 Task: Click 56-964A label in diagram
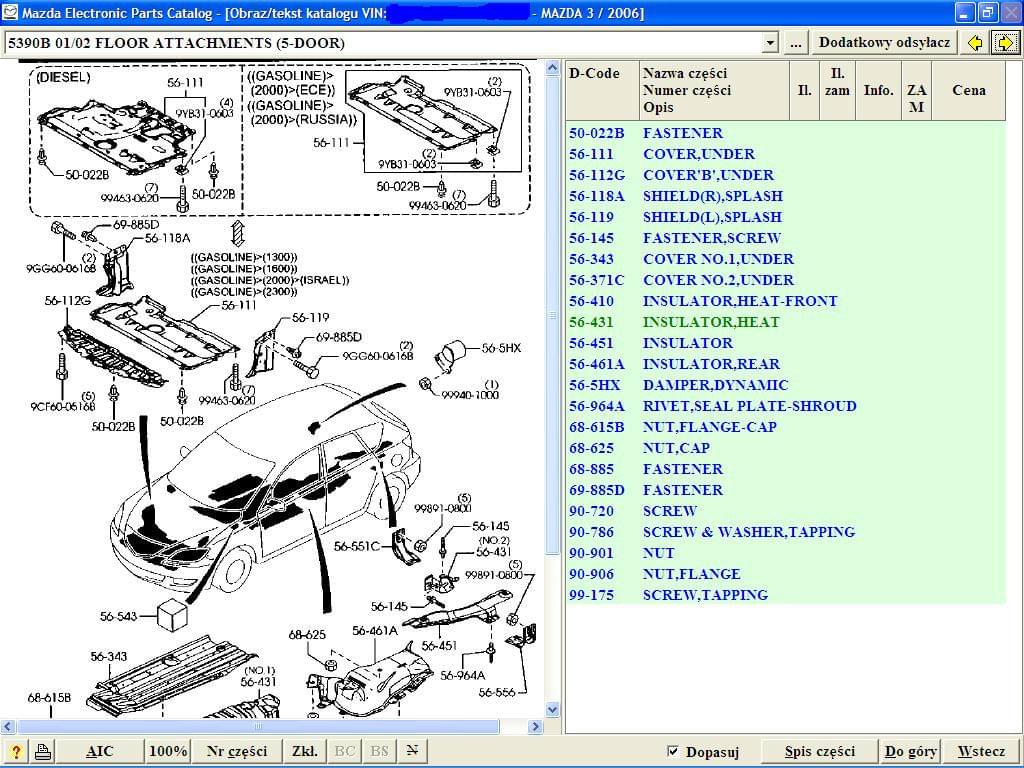(462, 675)
